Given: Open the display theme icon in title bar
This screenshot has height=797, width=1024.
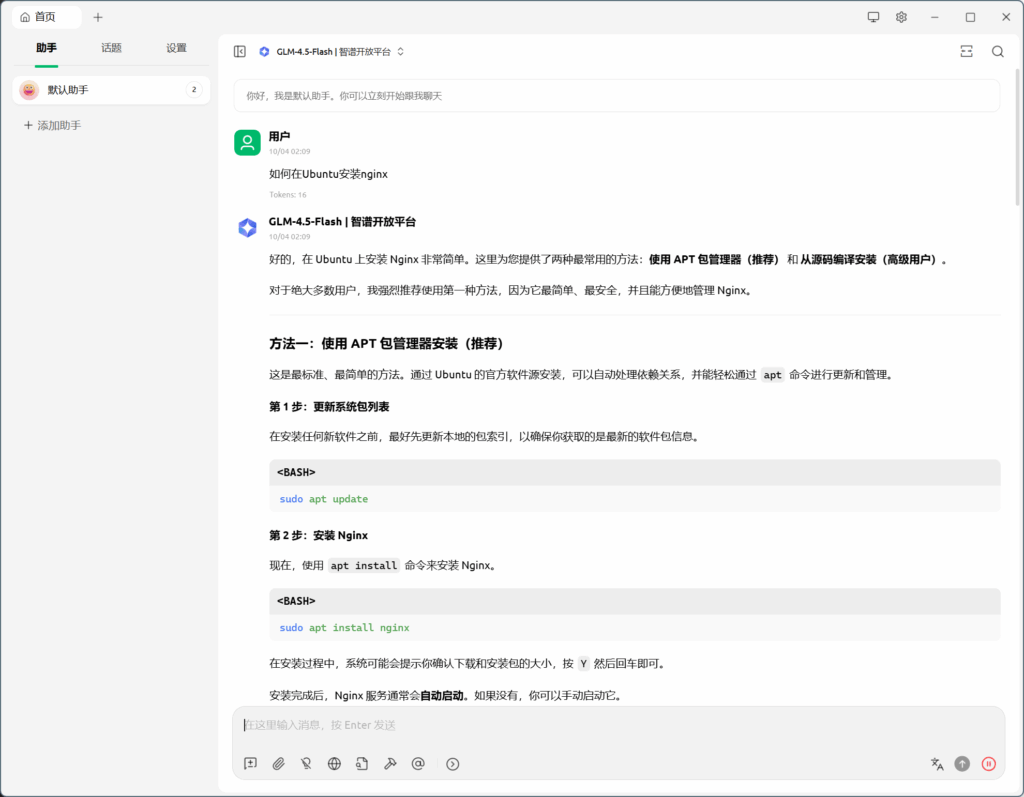Looking at the screenshot, I should click(x=873, y=17).
